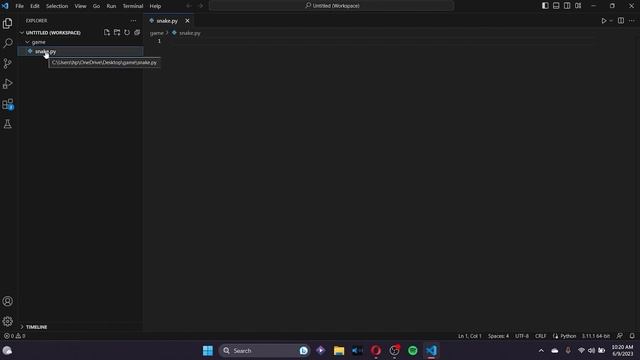Select language mode Python in status bar
The image size is (640, 360).
click(x=568, y=336)
